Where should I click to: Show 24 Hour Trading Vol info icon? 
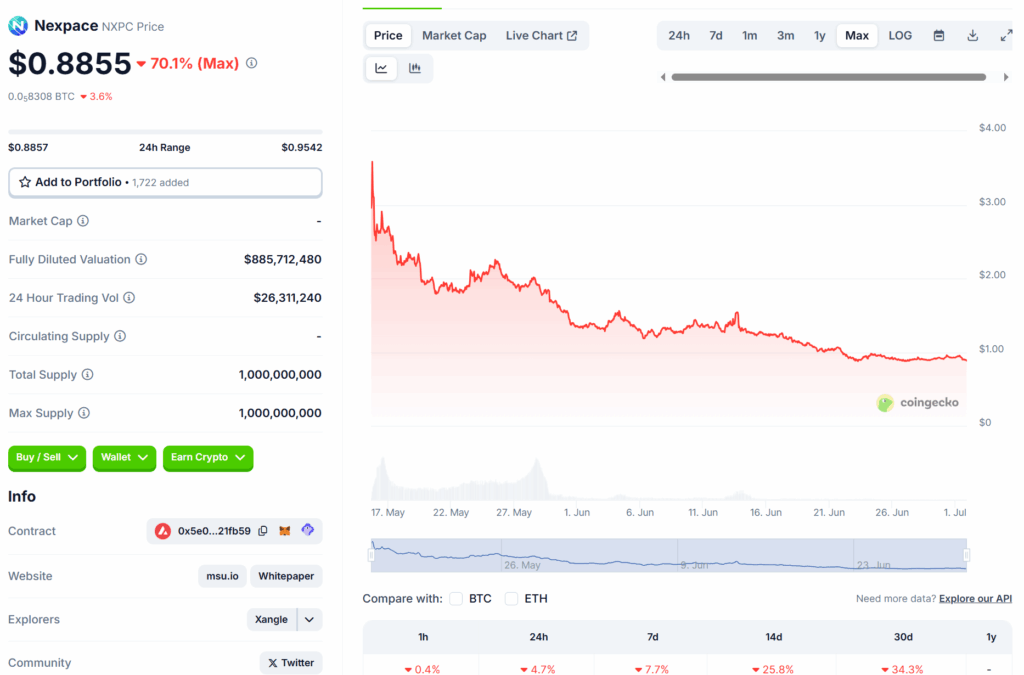click(x=129, y=298)
